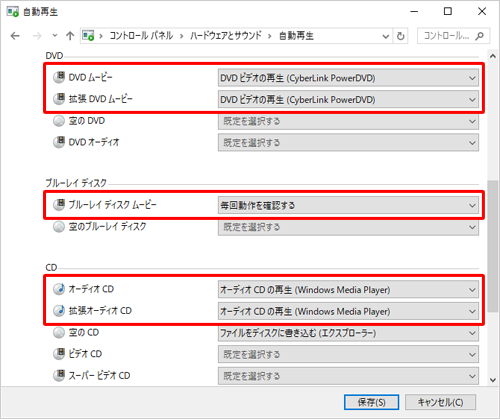Open the 空の DVD action dropdown
This screenshot has width=500, height=419.
pyautogui.click(x=348, y=121)
